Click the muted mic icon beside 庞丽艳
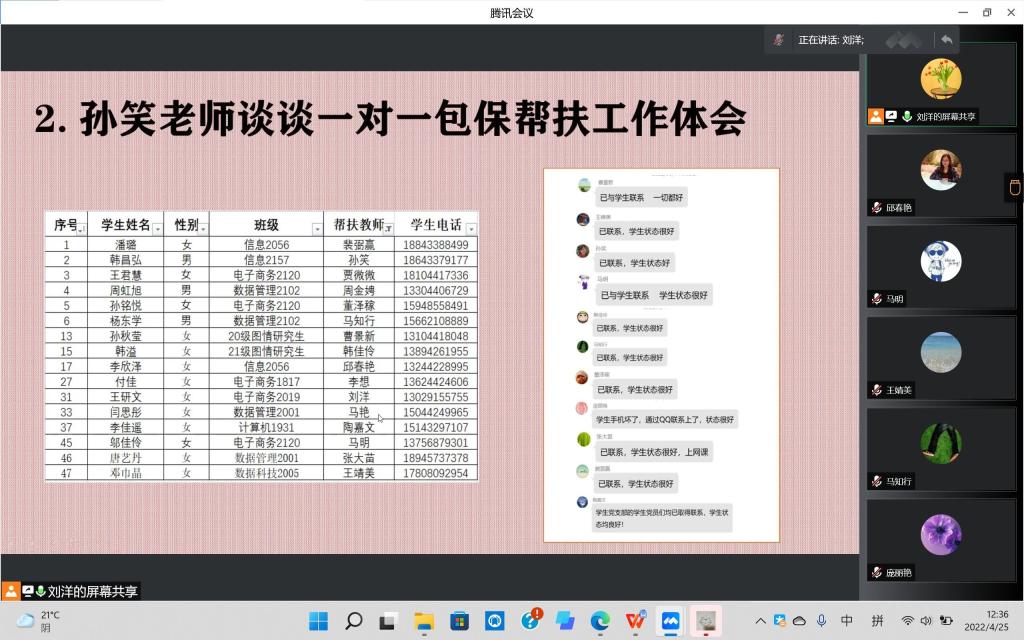 coord(876,573)
